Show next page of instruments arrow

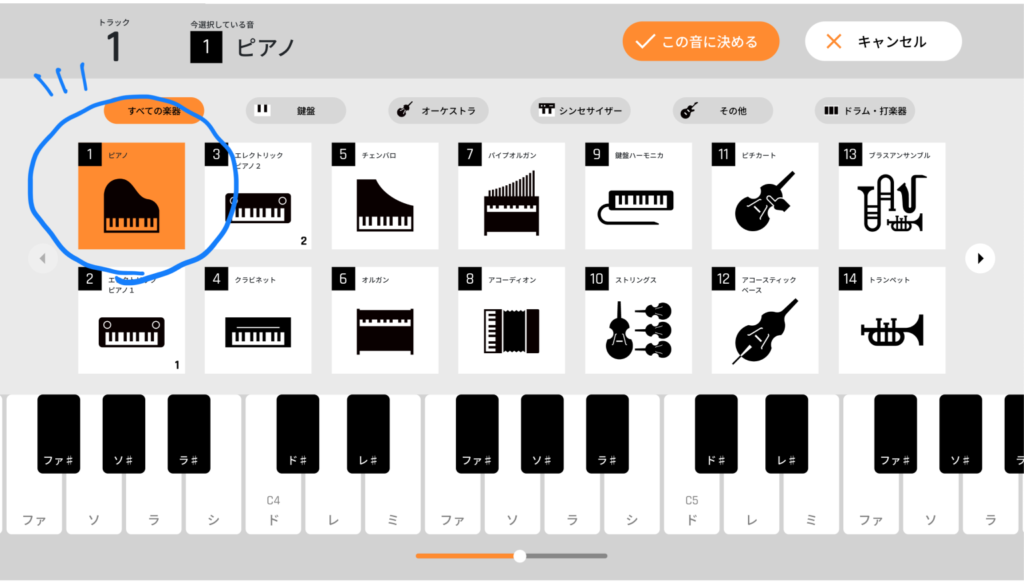tap(980, 259)
